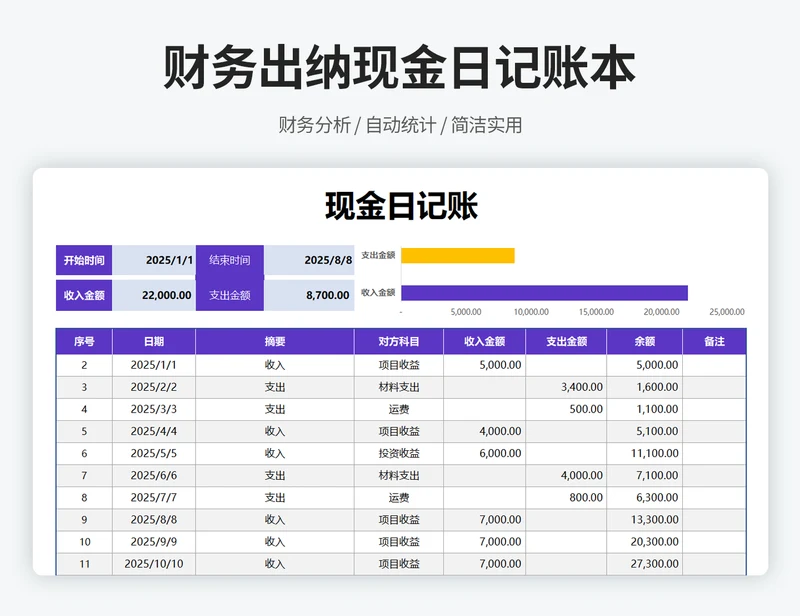Click the 支出金额 summary label

[x=230, y=295]
